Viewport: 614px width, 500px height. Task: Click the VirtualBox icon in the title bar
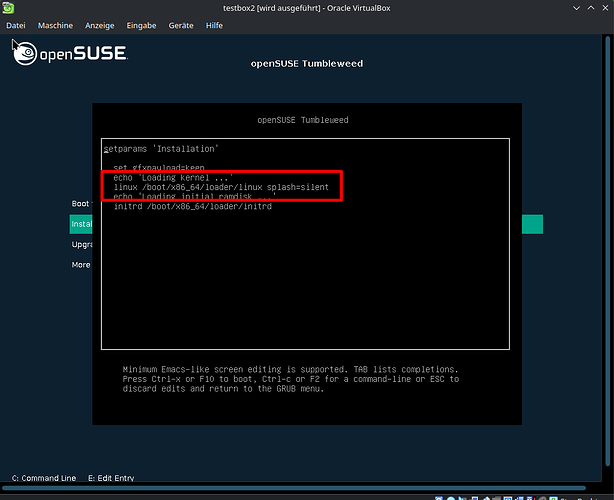pos(9,8)
